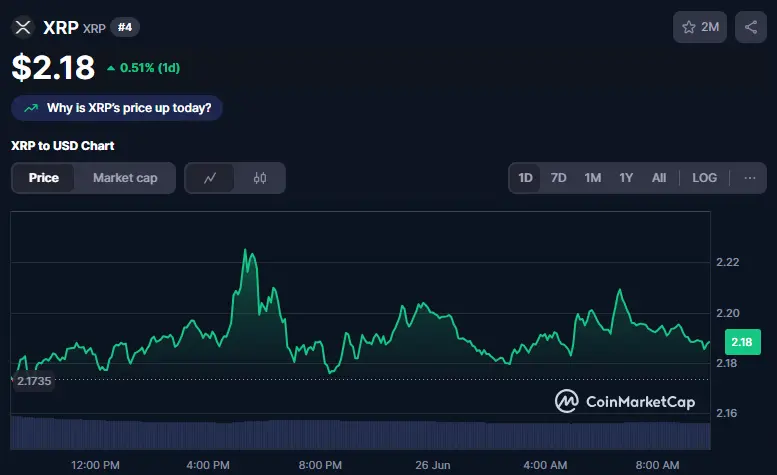
Task: Select the 7D time range
Action: 558,178
